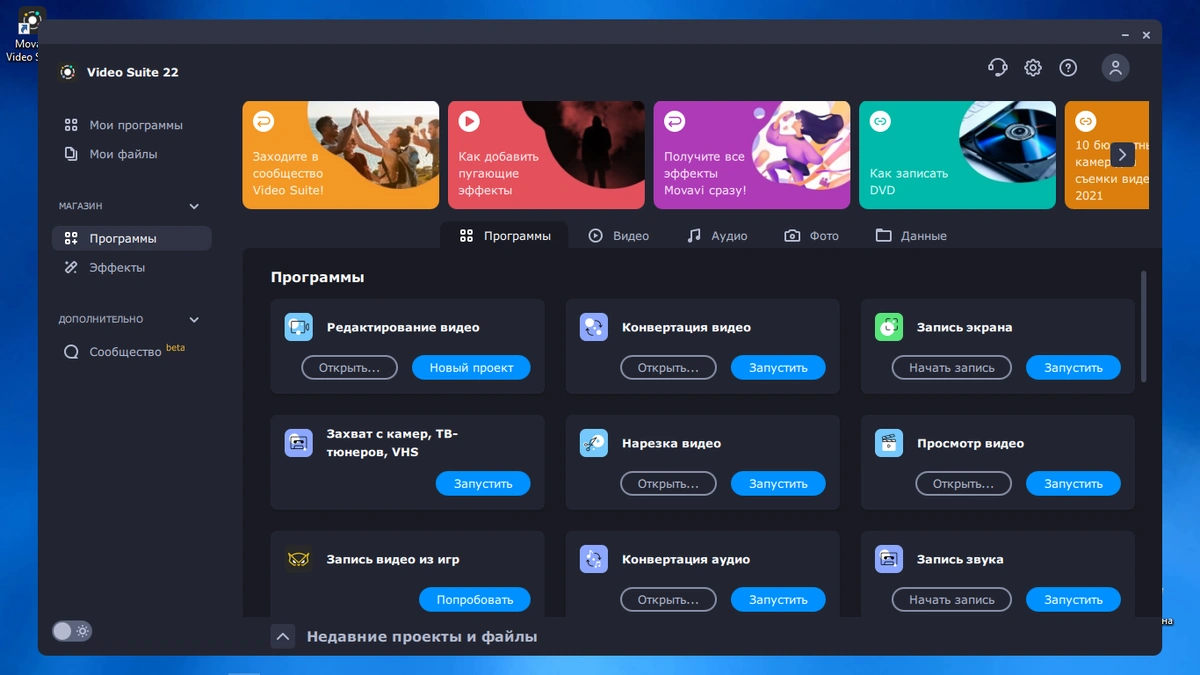Screen dimensions: 1200x675
Task: Open settings gear in header
Action: 1033,68
